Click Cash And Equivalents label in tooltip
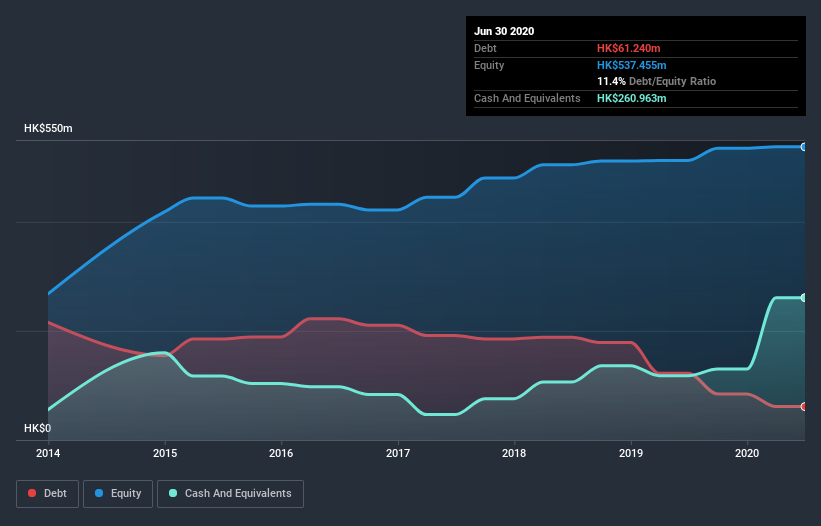Viewport: 821px width, 526px height. pos(527,98)
